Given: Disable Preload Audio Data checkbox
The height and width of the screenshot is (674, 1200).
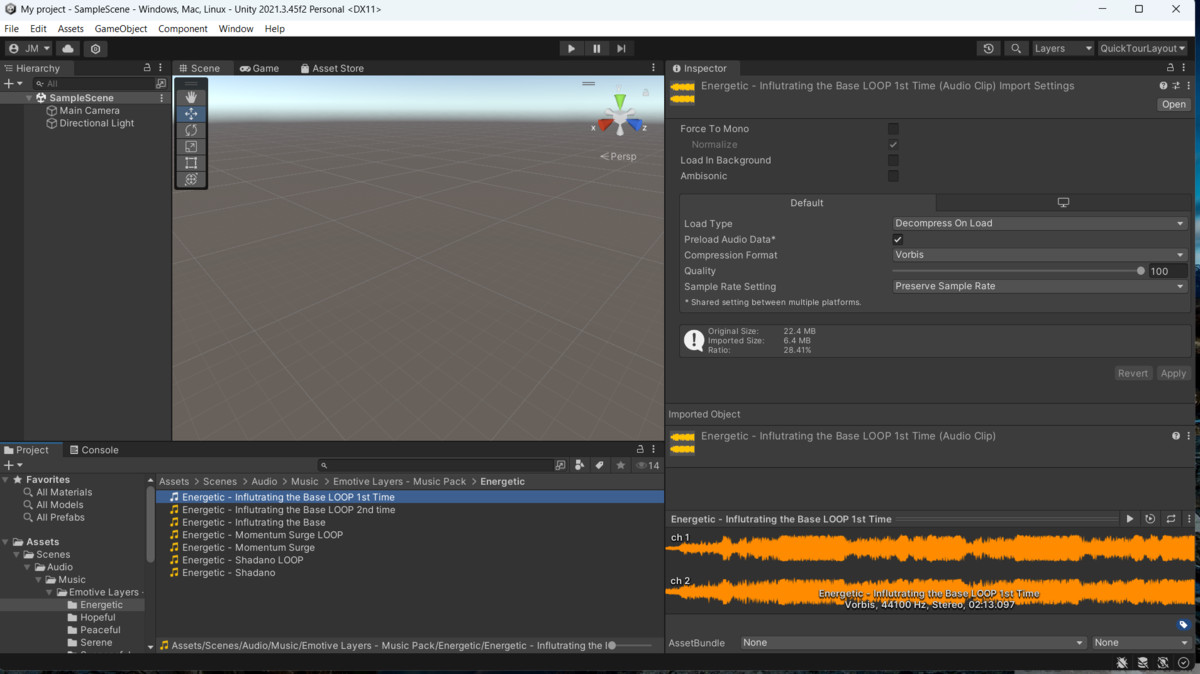Looking at the screenshot, I should [897, 239].
